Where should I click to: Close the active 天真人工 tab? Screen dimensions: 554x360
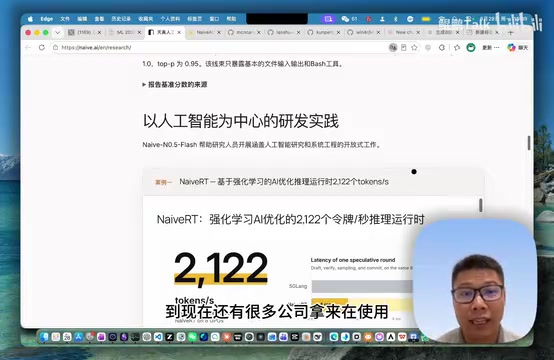pyautogui.click(x=179, y=32)
